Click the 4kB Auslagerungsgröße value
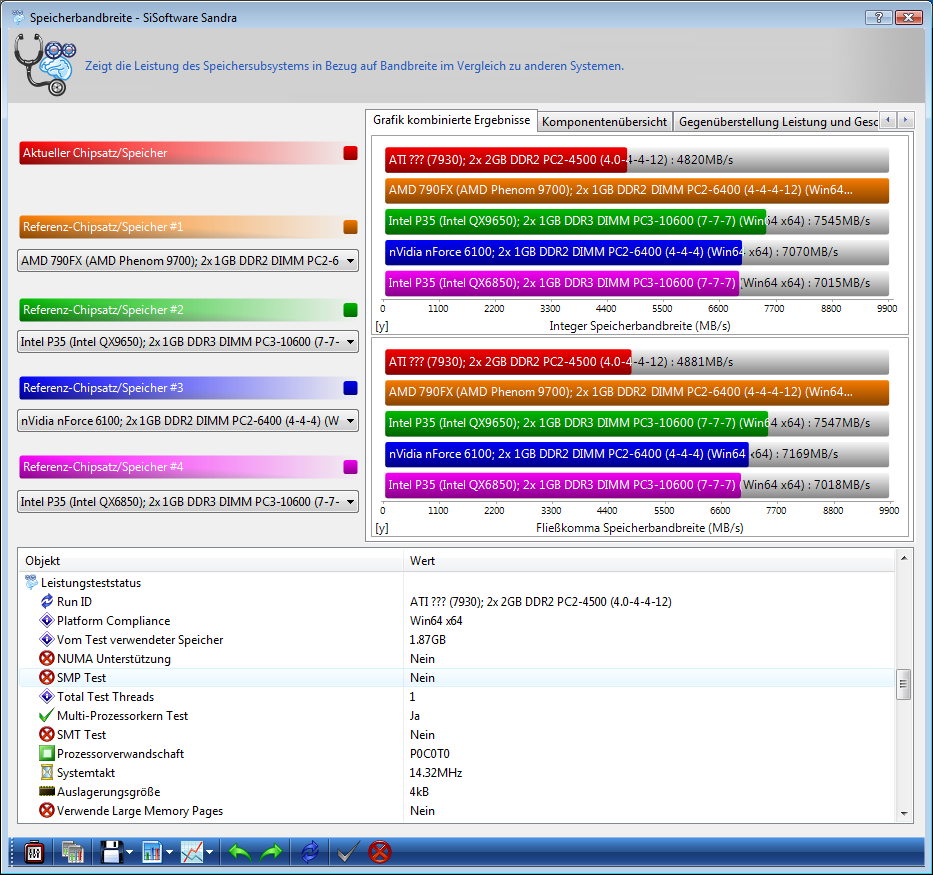 (419, 792)
